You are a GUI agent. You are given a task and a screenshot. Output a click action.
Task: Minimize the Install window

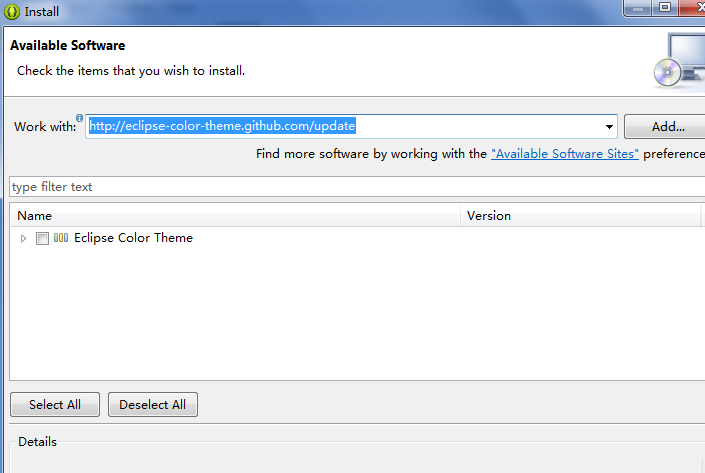click(637, 8)
